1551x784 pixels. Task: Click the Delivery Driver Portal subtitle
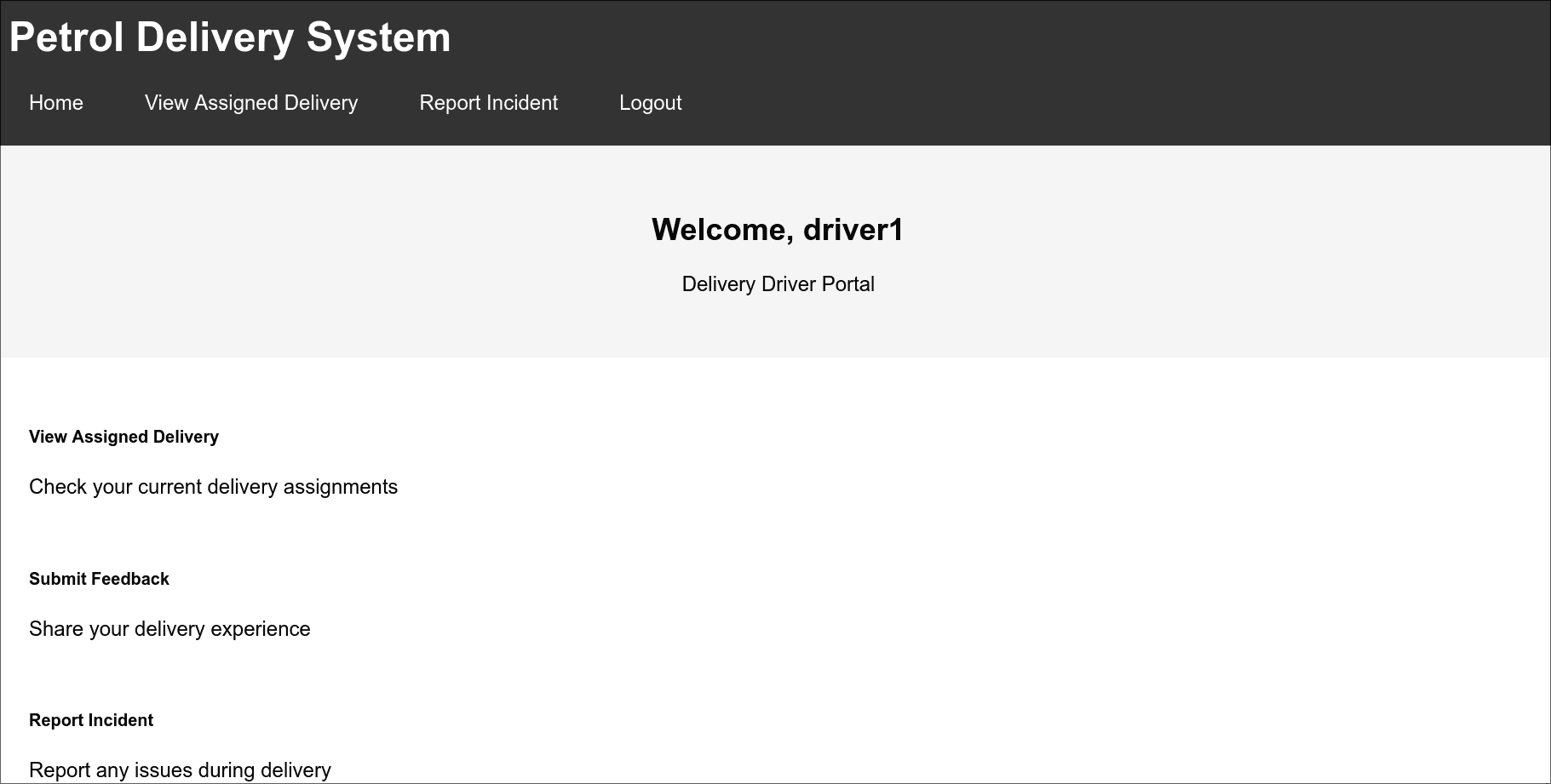click(778, 283)
